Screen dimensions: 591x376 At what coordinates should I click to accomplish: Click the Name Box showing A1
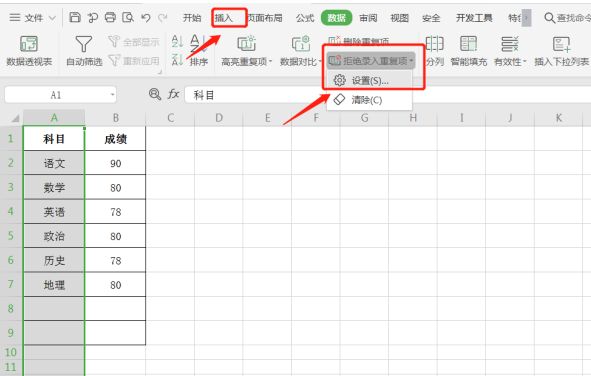[x=60, y=95]
